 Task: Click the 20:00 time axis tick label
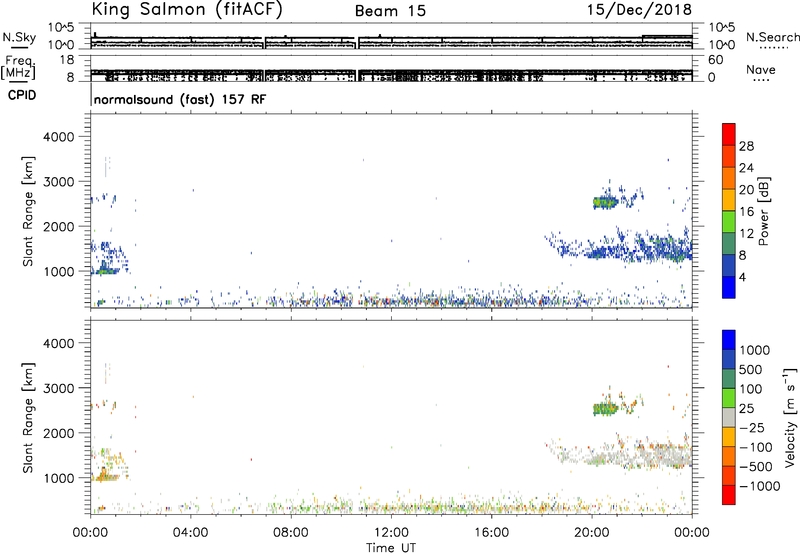click(x=592, y=533)
